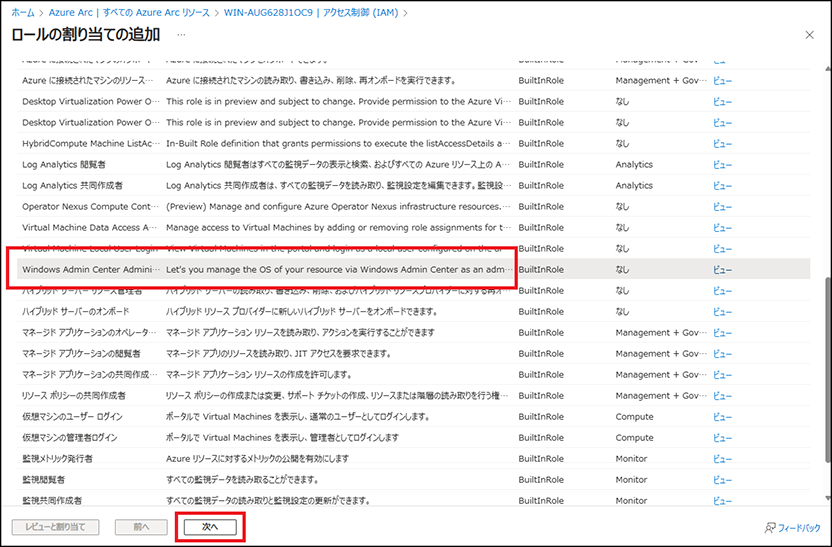This screenshot has height=547, width=832.
Task: Open the Home breadcrumb link
Action: tap(23, 12)
